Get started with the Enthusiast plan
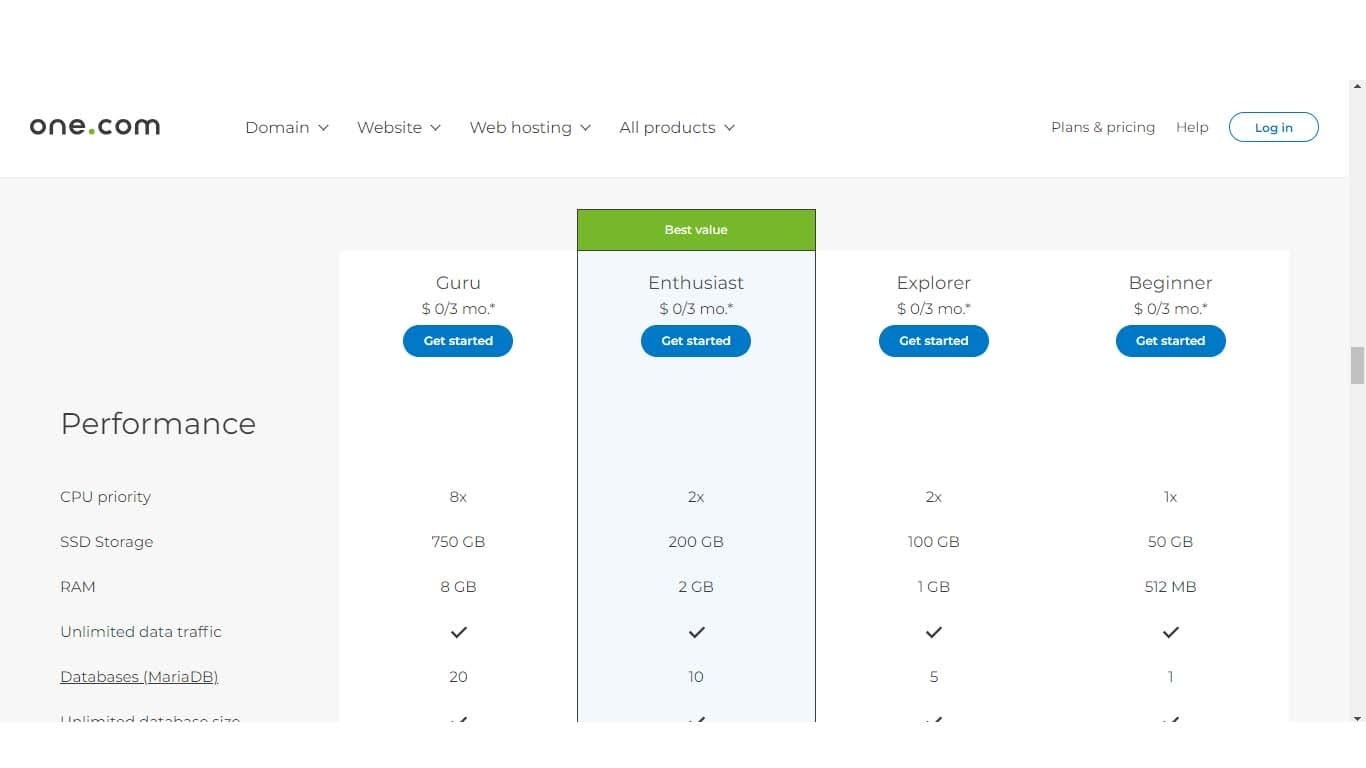The image size is (1366, 768). [x=696, y=341]
